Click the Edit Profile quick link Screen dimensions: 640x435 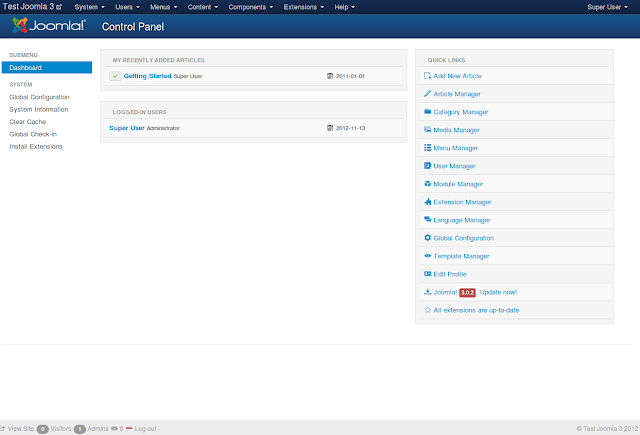450,274
